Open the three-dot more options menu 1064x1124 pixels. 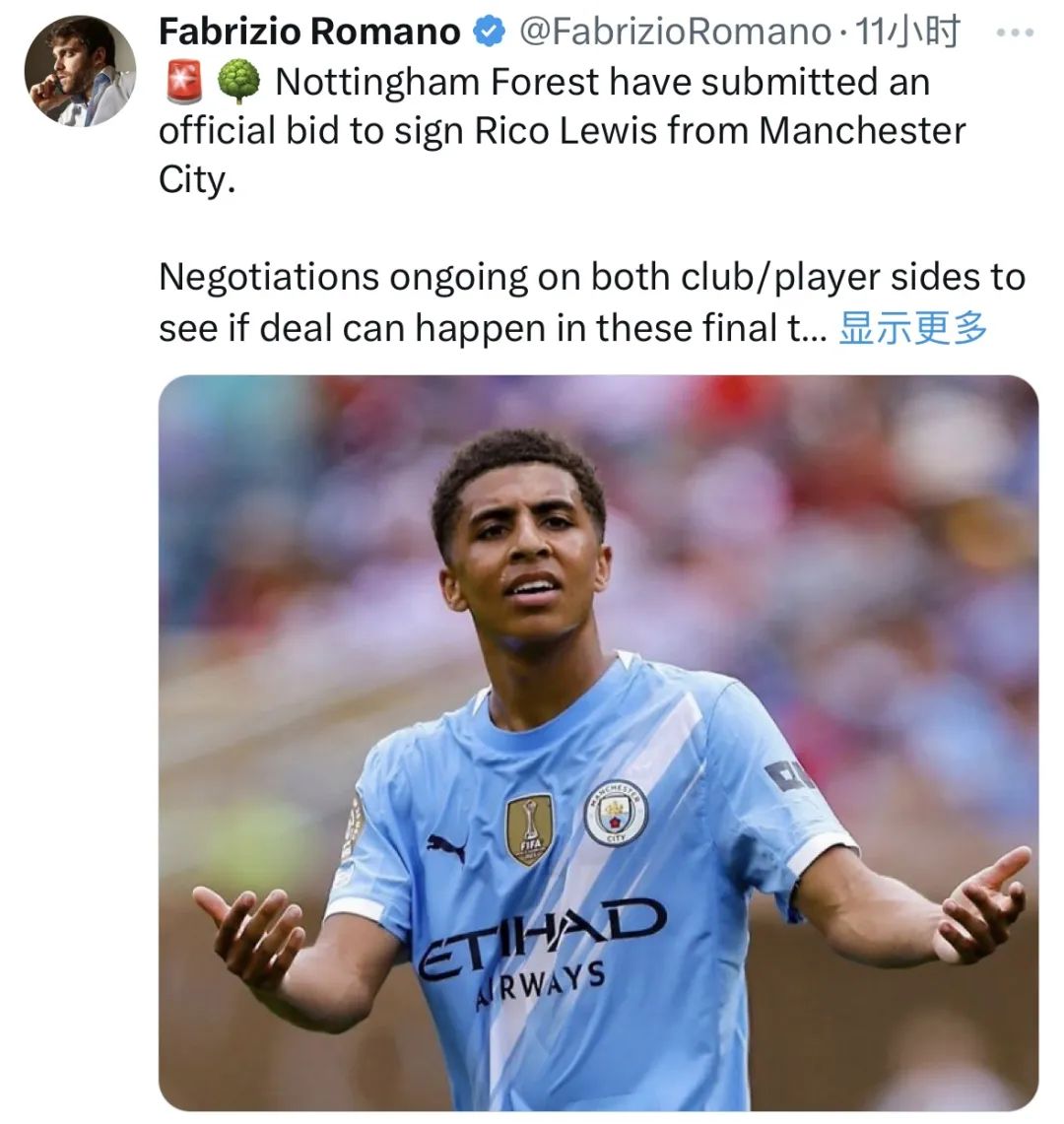click(1016, 33)
